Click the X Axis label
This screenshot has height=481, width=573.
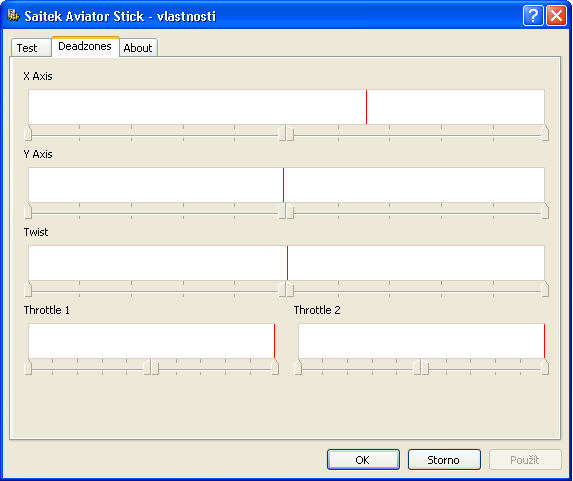[38, 76]
